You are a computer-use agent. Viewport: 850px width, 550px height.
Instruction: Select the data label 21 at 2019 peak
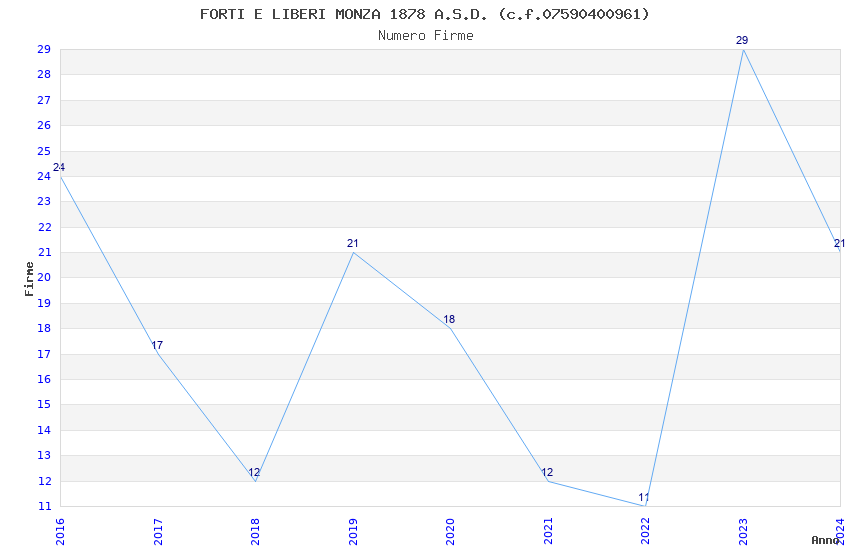[x=352, y=243]
